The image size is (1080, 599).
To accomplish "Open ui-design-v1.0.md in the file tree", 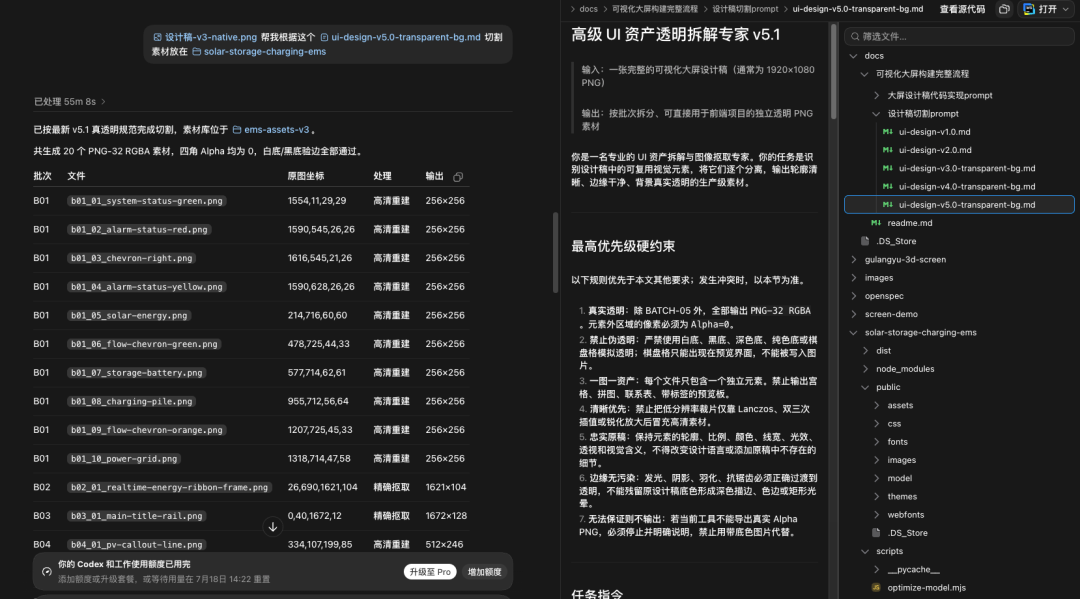I will coord(934,132).
